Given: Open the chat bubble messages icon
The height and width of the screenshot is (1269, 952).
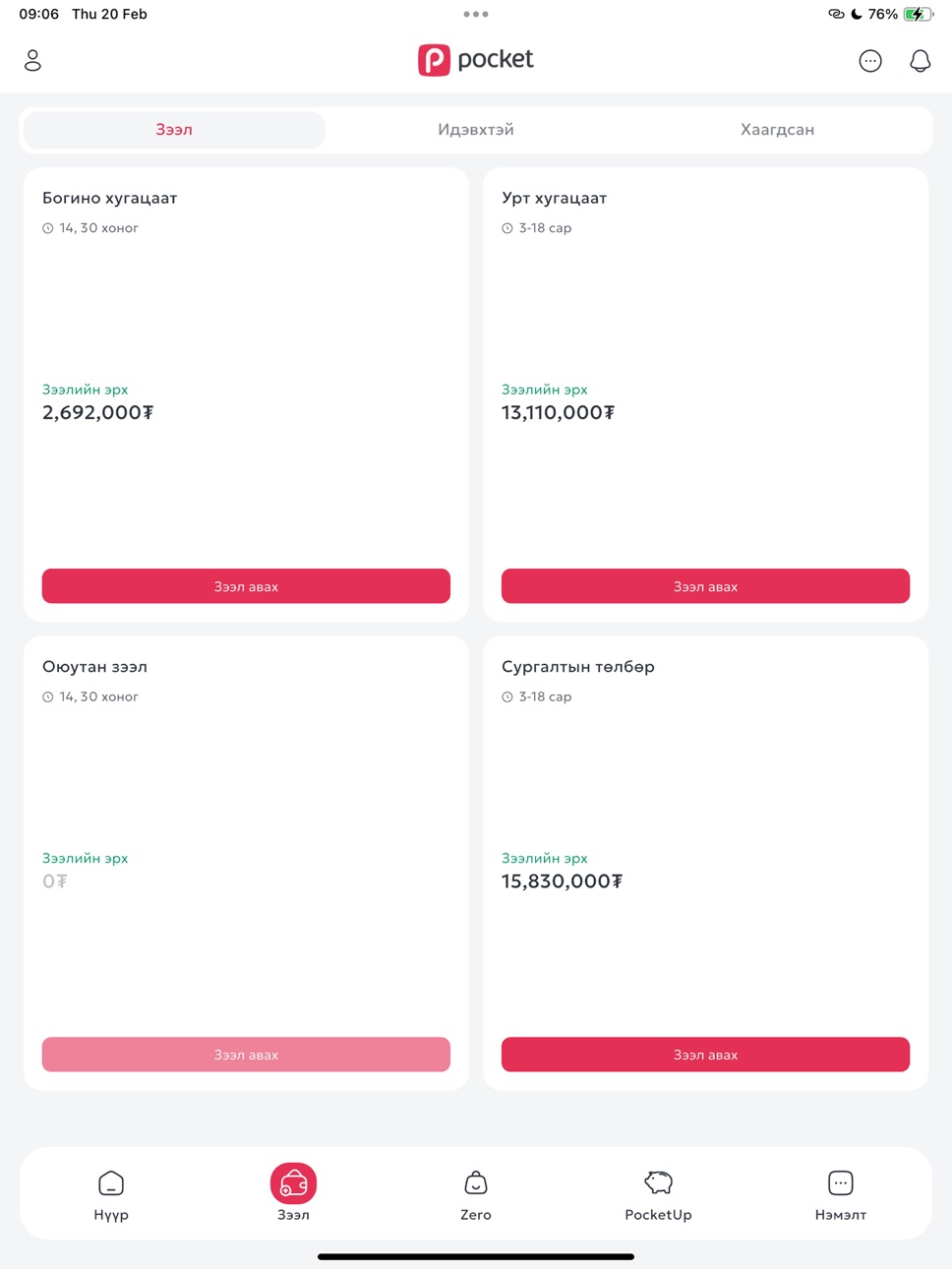Looking at the screenshot, I should coord(870,61).
